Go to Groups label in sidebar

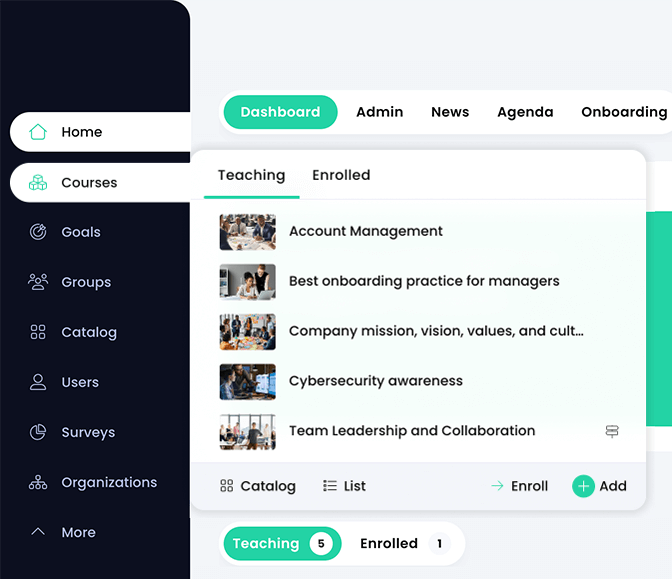pos(86,282)
